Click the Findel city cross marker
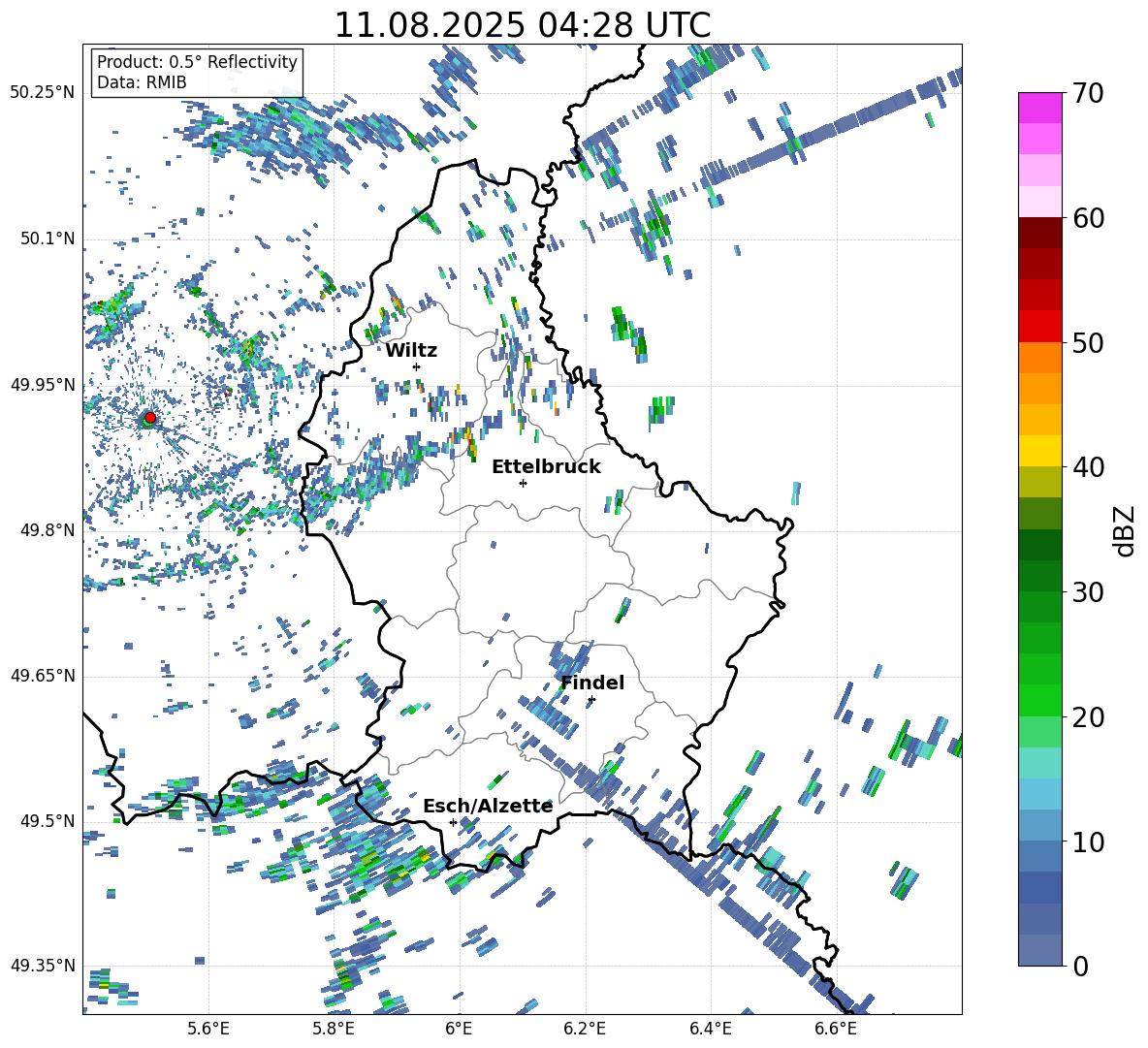Image resolution: width=1148 pixels, height=1048 pixels. pos(591,700)
